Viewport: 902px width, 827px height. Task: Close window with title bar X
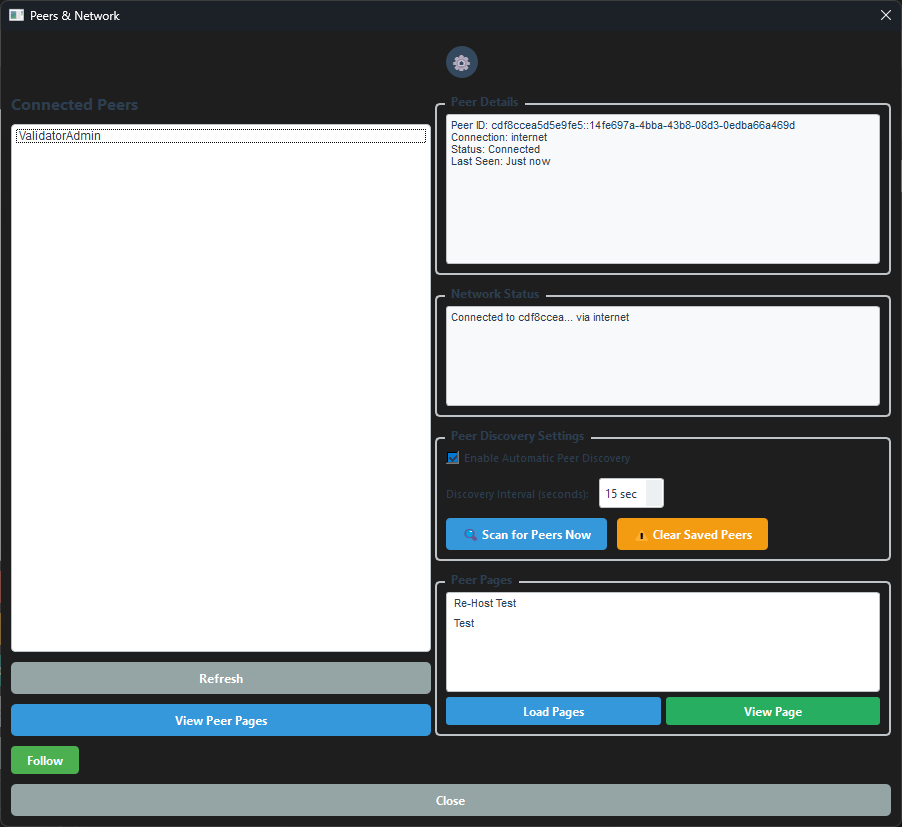[886, 16]
